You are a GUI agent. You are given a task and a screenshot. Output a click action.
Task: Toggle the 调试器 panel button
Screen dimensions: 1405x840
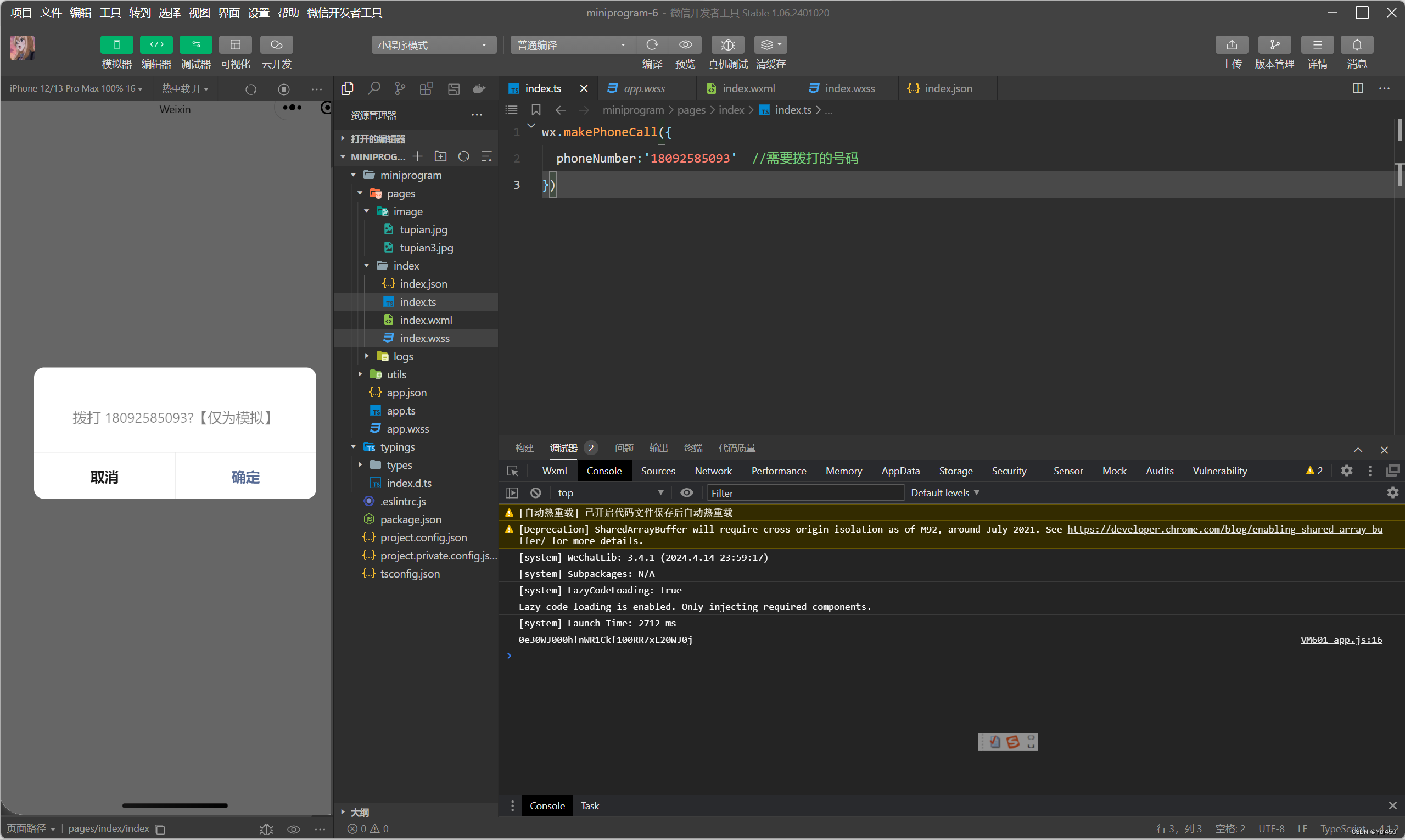pos(196,44)
